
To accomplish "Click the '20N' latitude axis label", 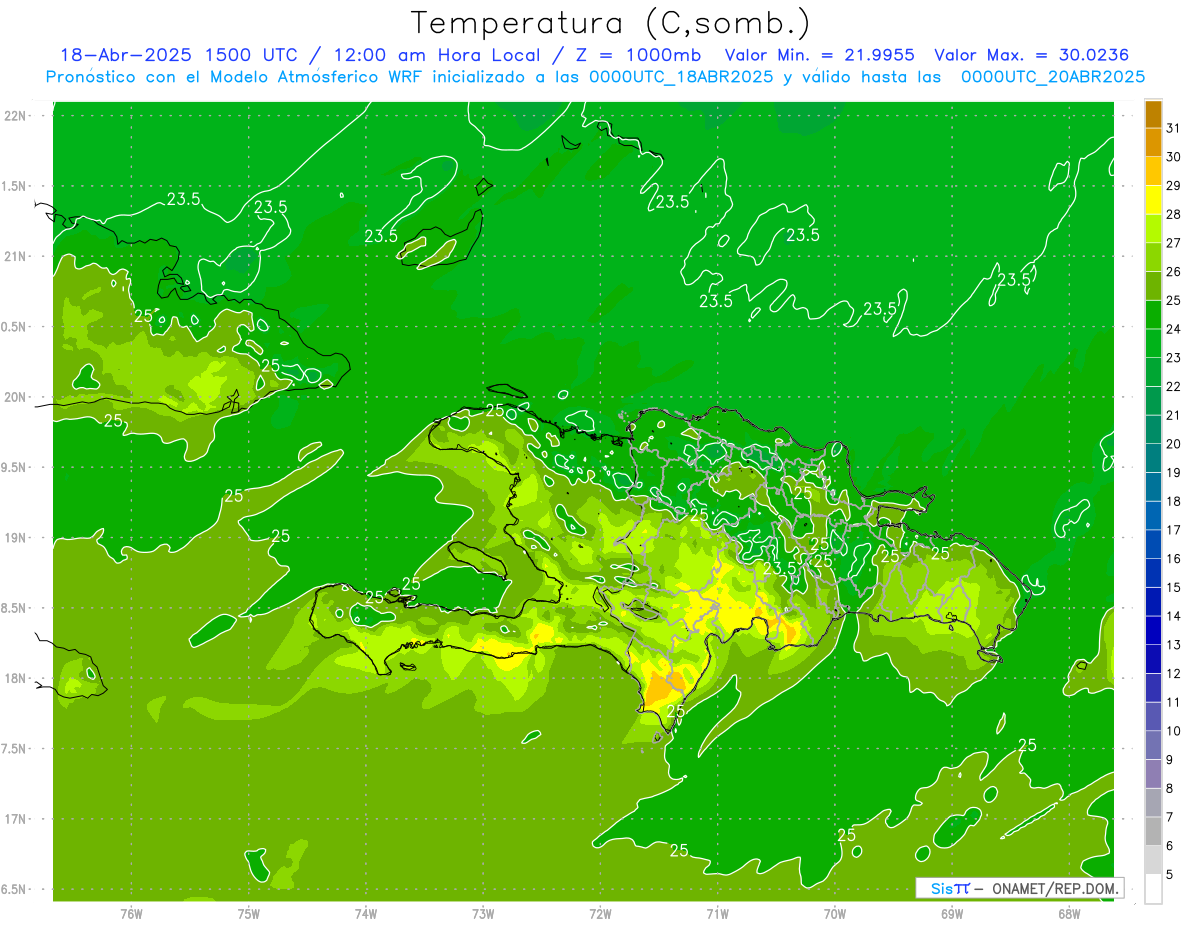I will click(16, 397).
